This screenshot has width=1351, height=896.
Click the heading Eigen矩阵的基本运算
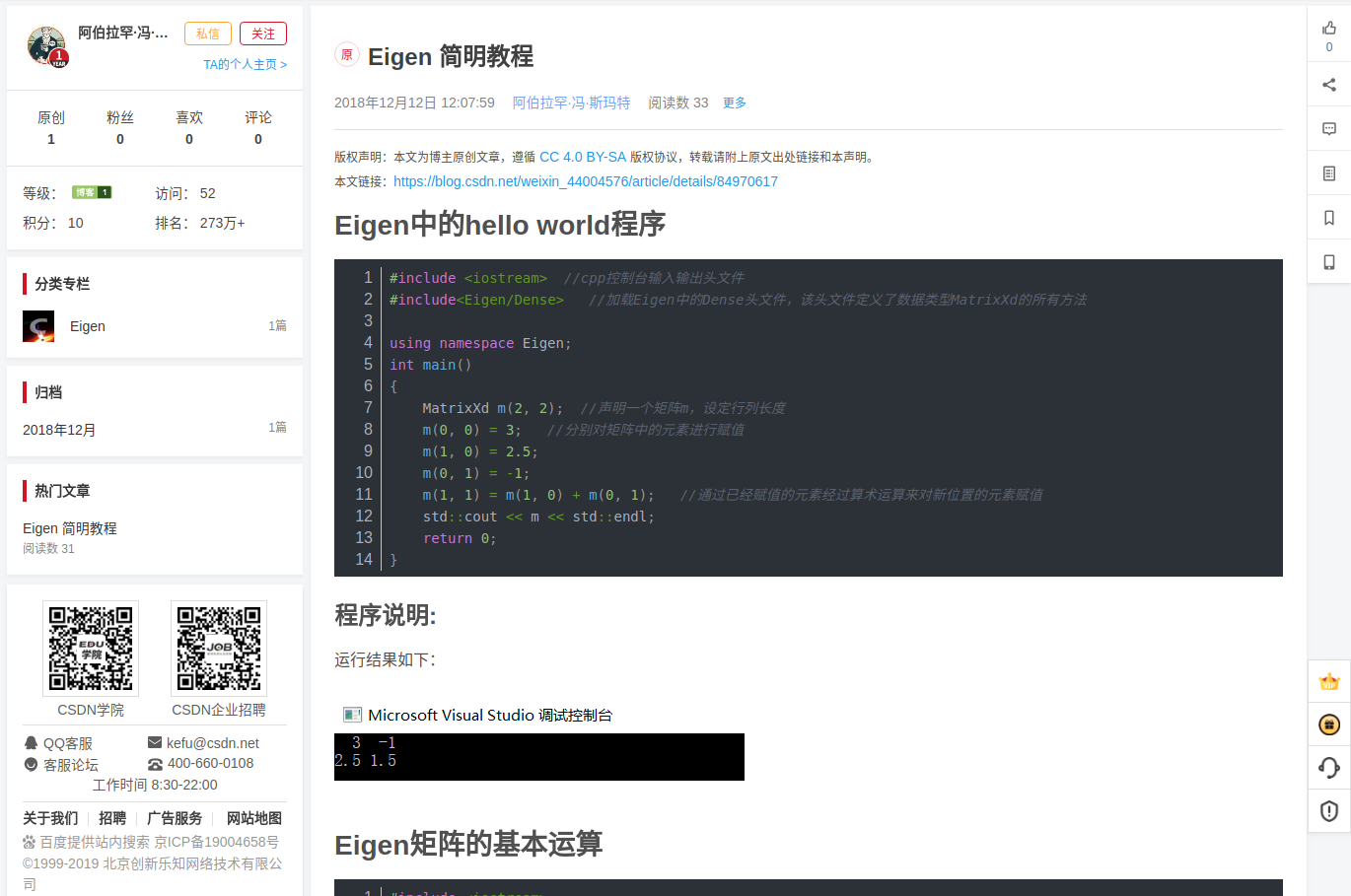point(468,844)
